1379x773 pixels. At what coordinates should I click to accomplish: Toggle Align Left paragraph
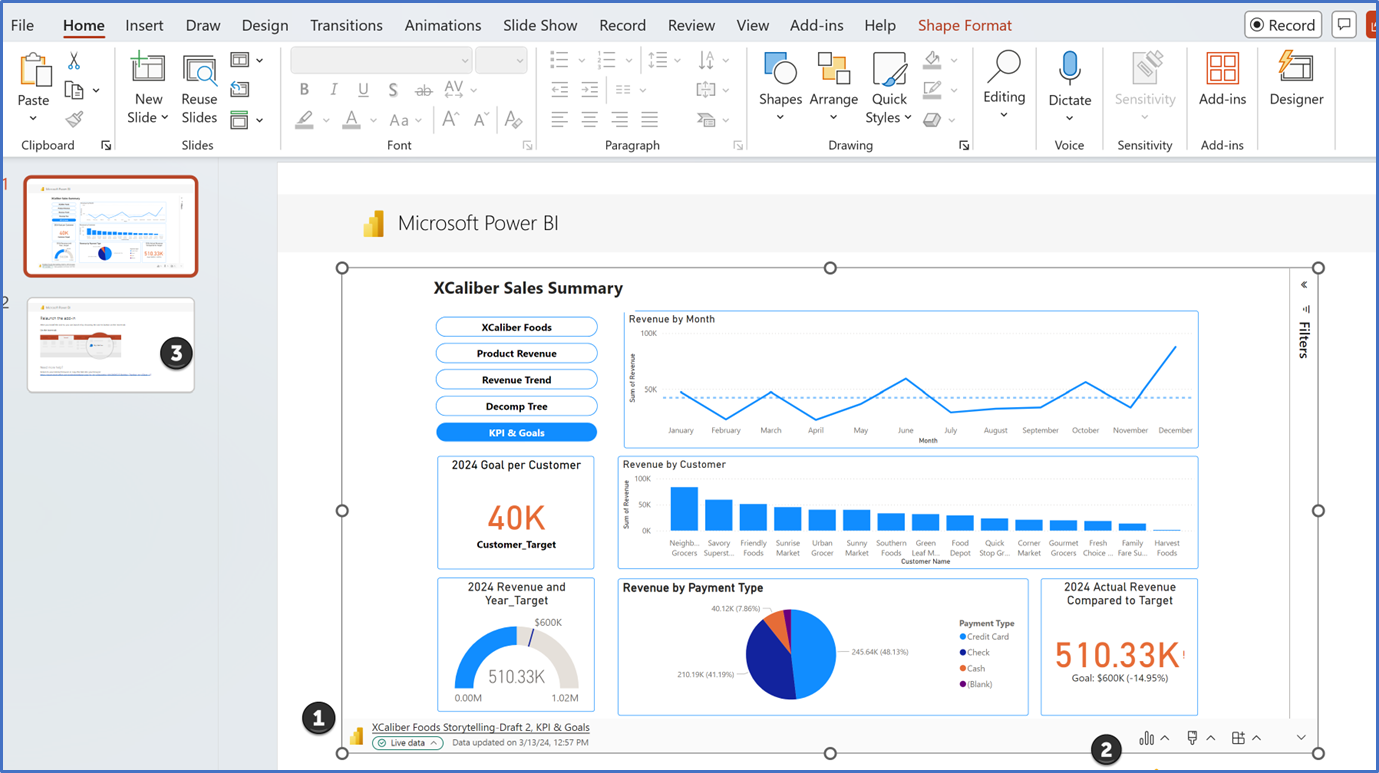(x=560, y=120)
